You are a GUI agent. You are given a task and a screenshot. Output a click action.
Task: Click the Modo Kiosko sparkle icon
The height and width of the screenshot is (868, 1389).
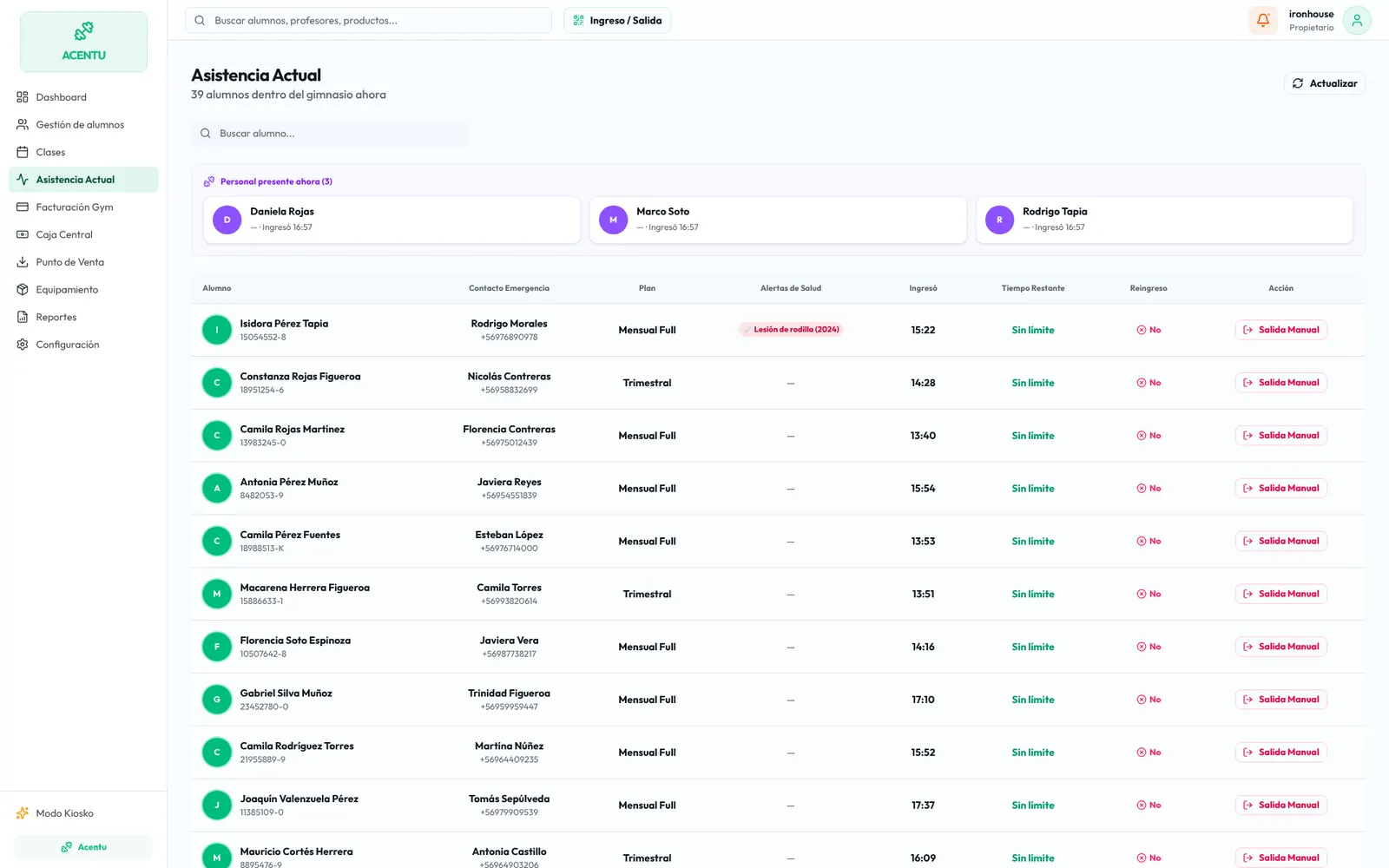coord(23,813)
